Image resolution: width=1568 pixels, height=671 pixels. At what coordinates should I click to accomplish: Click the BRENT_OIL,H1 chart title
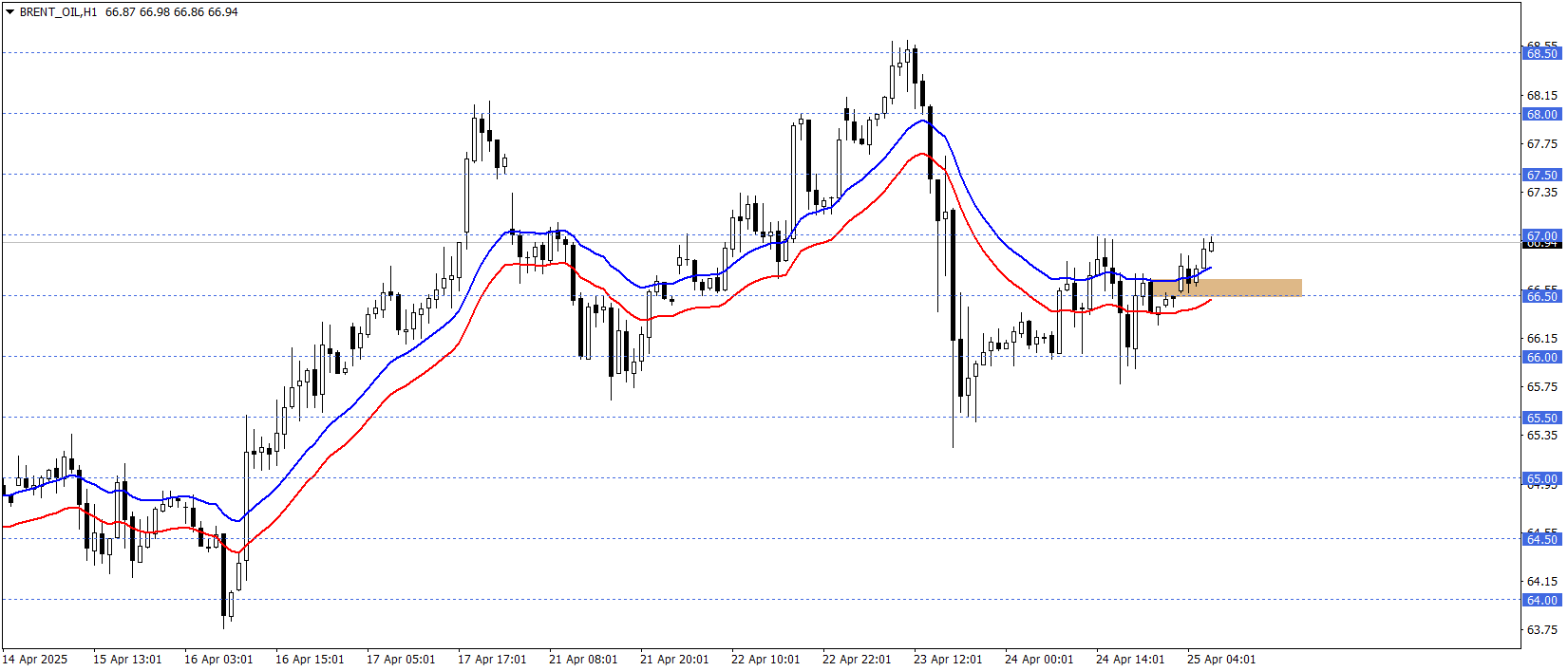pos(58,12)
